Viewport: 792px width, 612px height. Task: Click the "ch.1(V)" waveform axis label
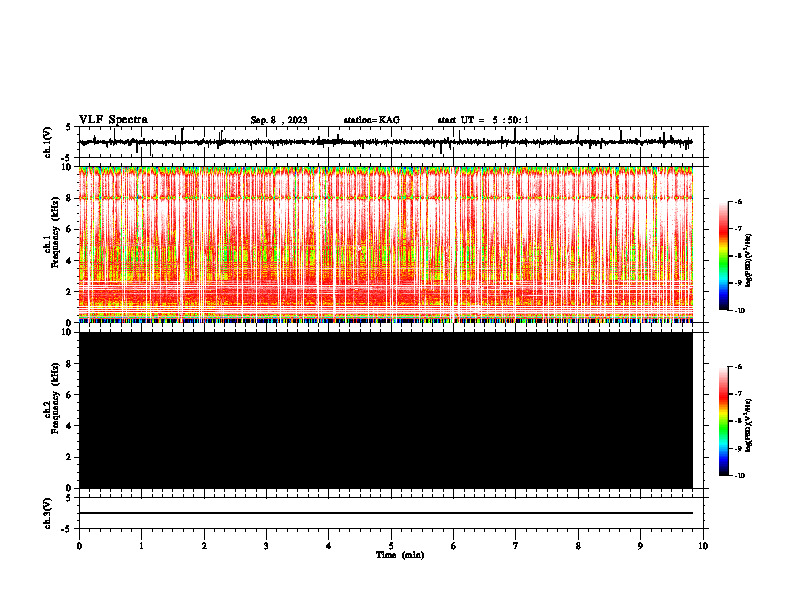[48, 142]
